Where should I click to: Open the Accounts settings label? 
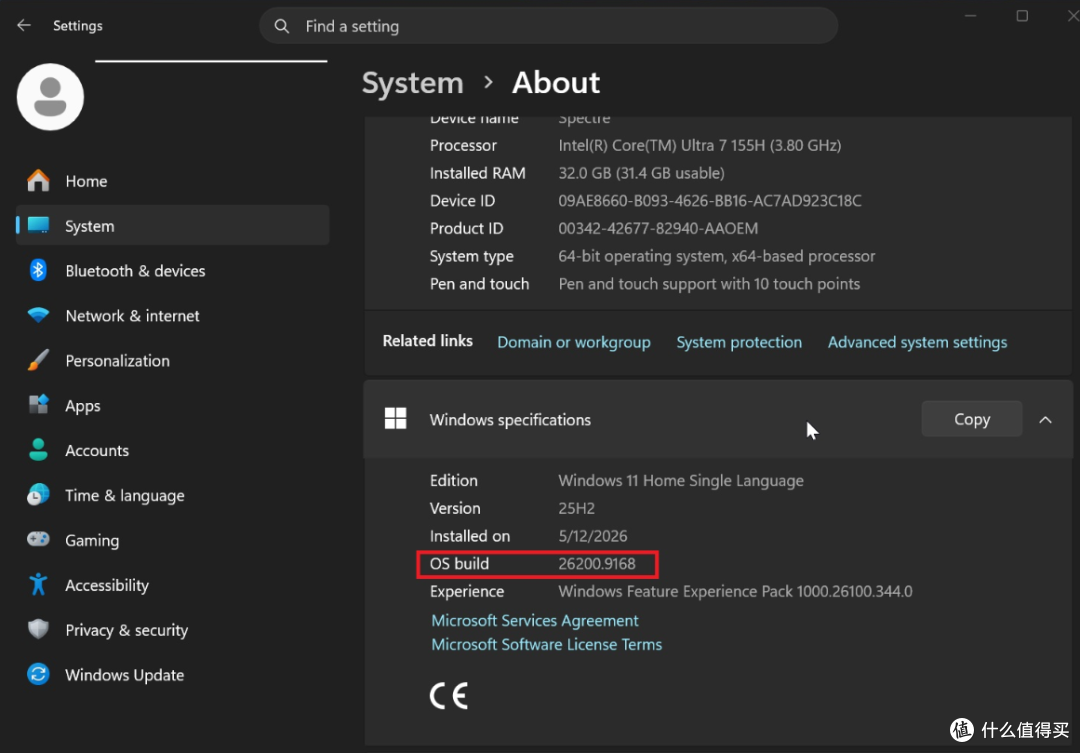97,451
